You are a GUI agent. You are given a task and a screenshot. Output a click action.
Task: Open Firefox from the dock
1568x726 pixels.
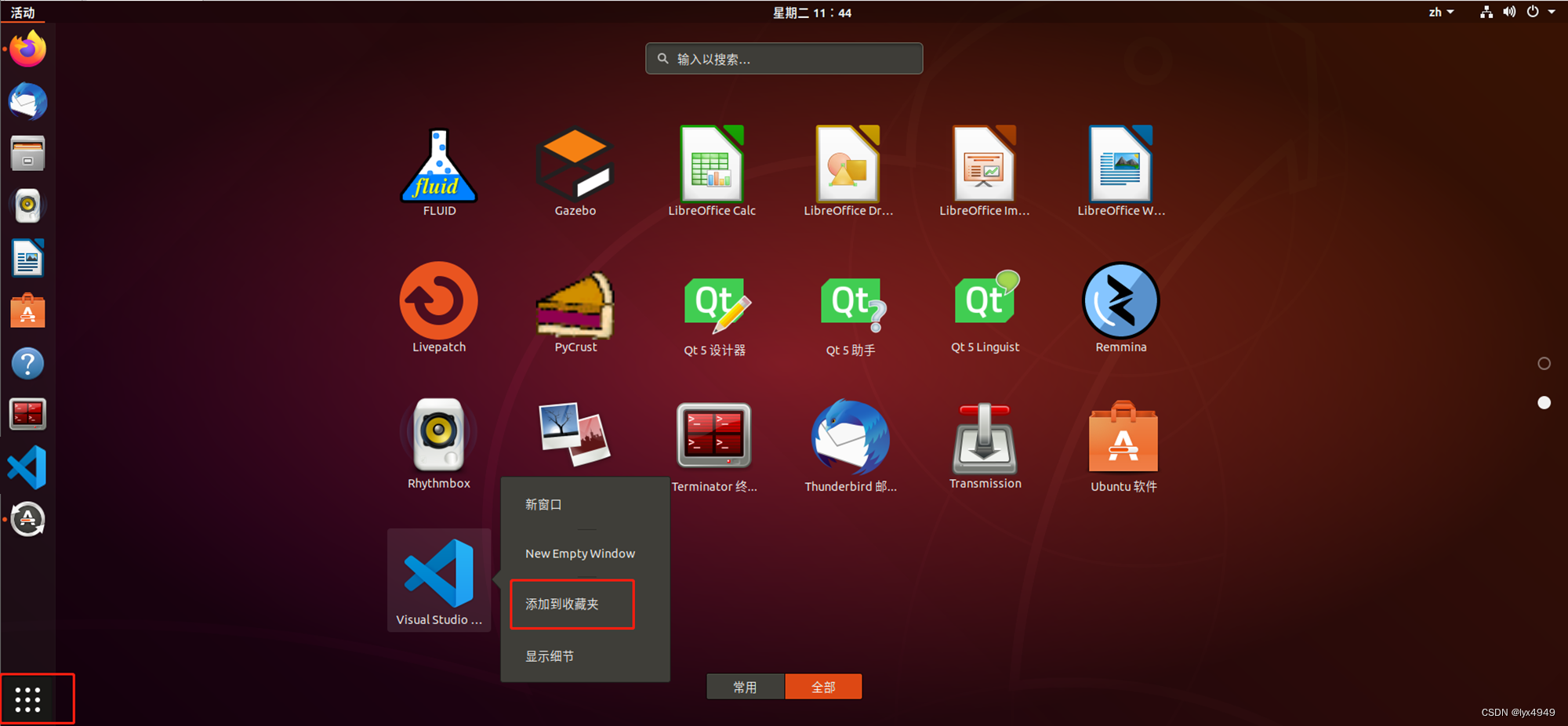[x=27, y=49]
